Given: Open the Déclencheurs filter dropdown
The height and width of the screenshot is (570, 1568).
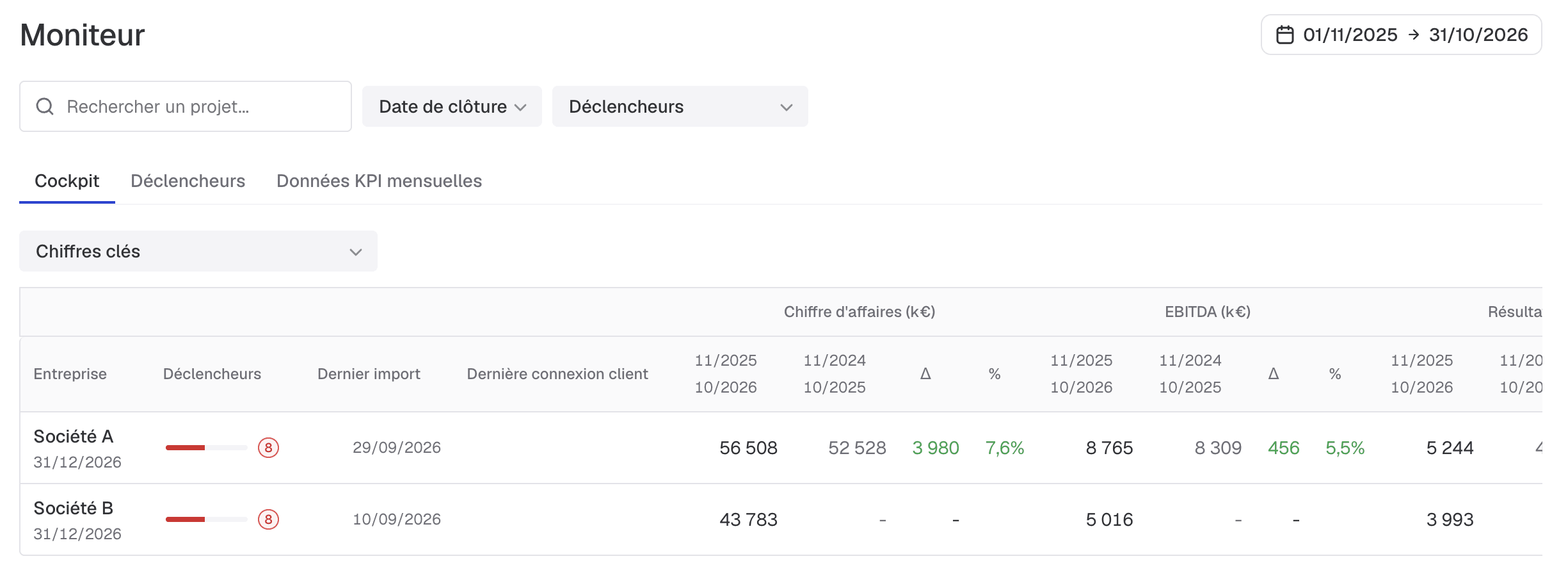Looking at the screenshot, I should [x=680, y=106].
